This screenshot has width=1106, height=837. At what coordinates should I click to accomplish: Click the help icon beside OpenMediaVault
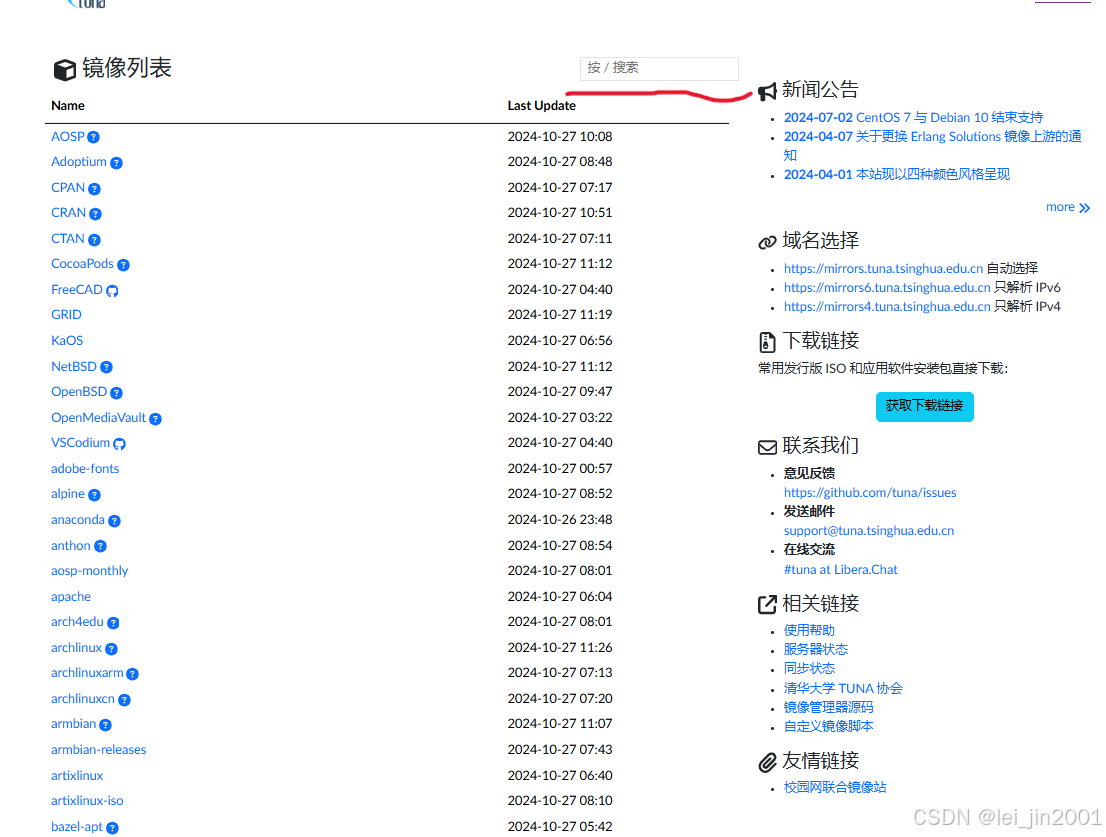156,419
